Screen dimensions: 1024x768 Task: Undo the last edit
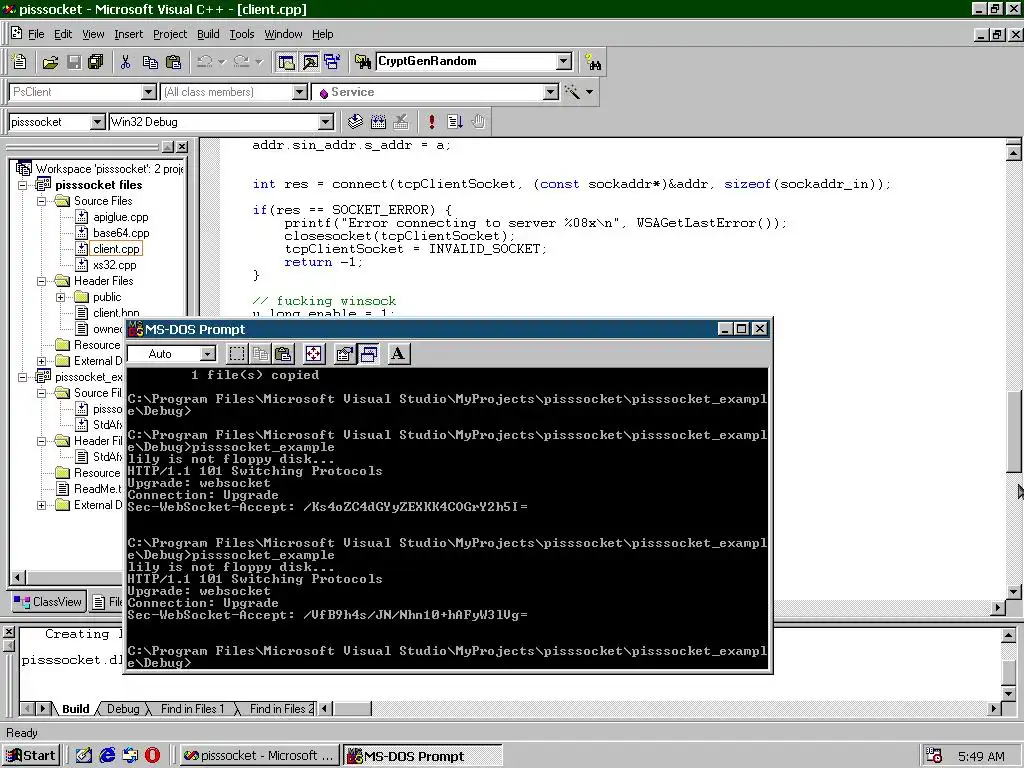pos(204,62)
